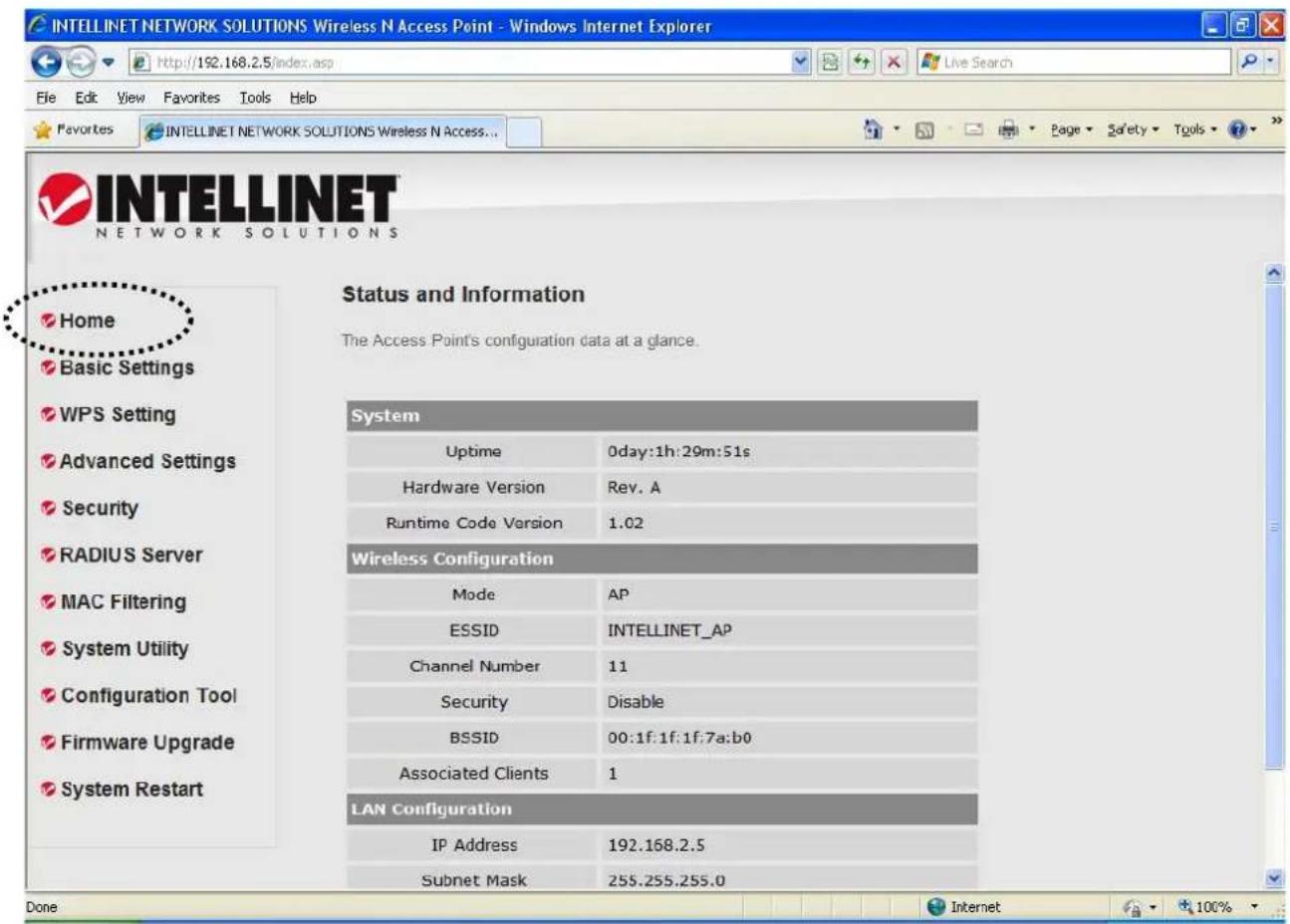This screenshot has width=1290, height=924.
Task: Go to the Home sidebar link
Action: tap(87, 321)
